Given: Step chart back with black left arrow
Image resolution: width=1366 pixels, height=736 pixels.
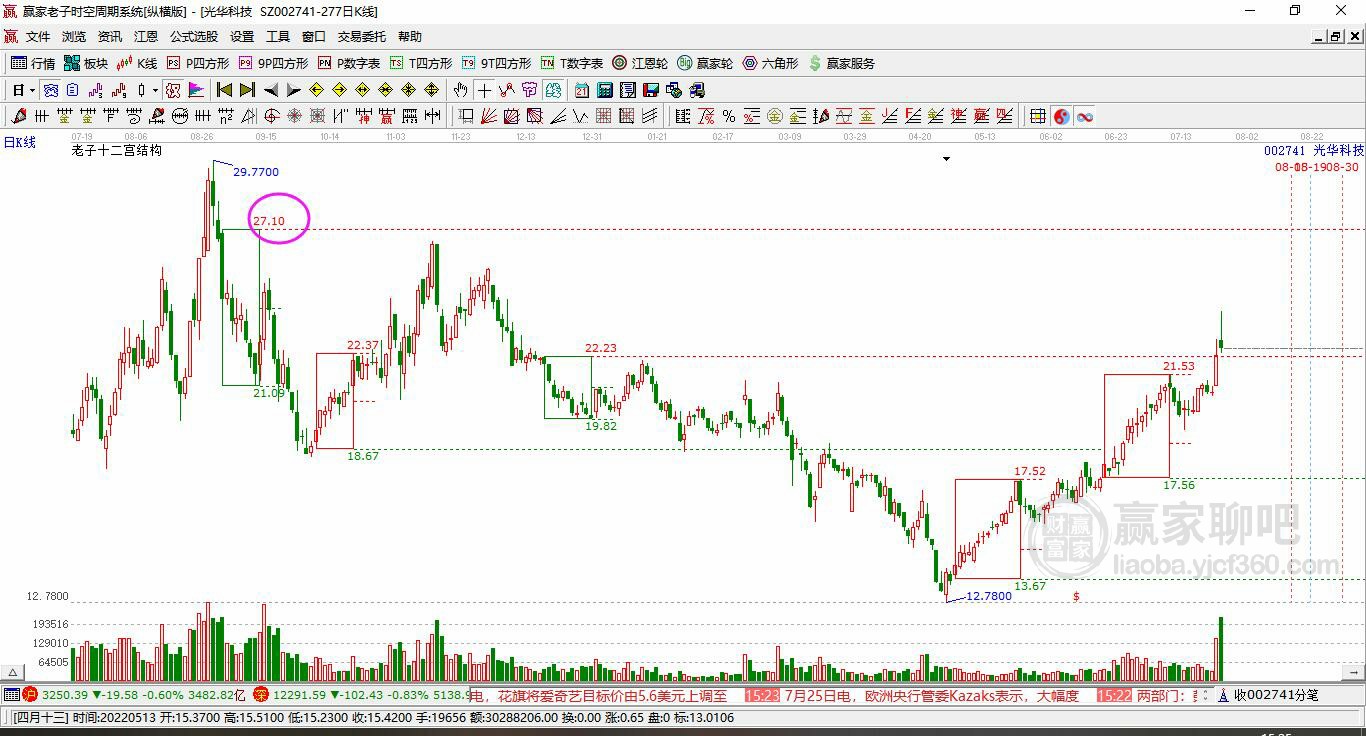Looking at the screenshot, I should tap(271, 90).
